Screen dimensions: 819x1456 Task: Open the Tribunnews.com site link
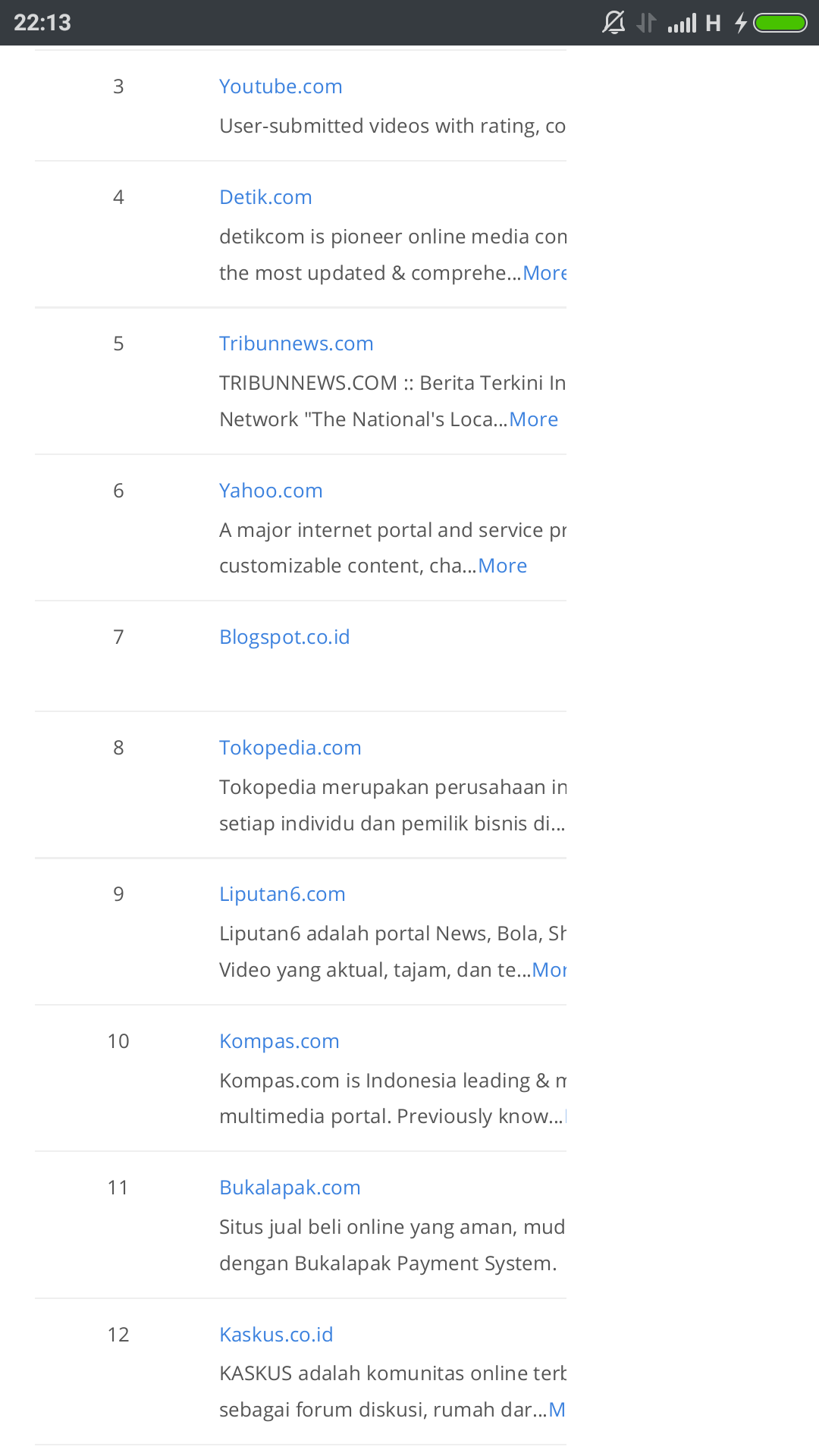(297, 344)
